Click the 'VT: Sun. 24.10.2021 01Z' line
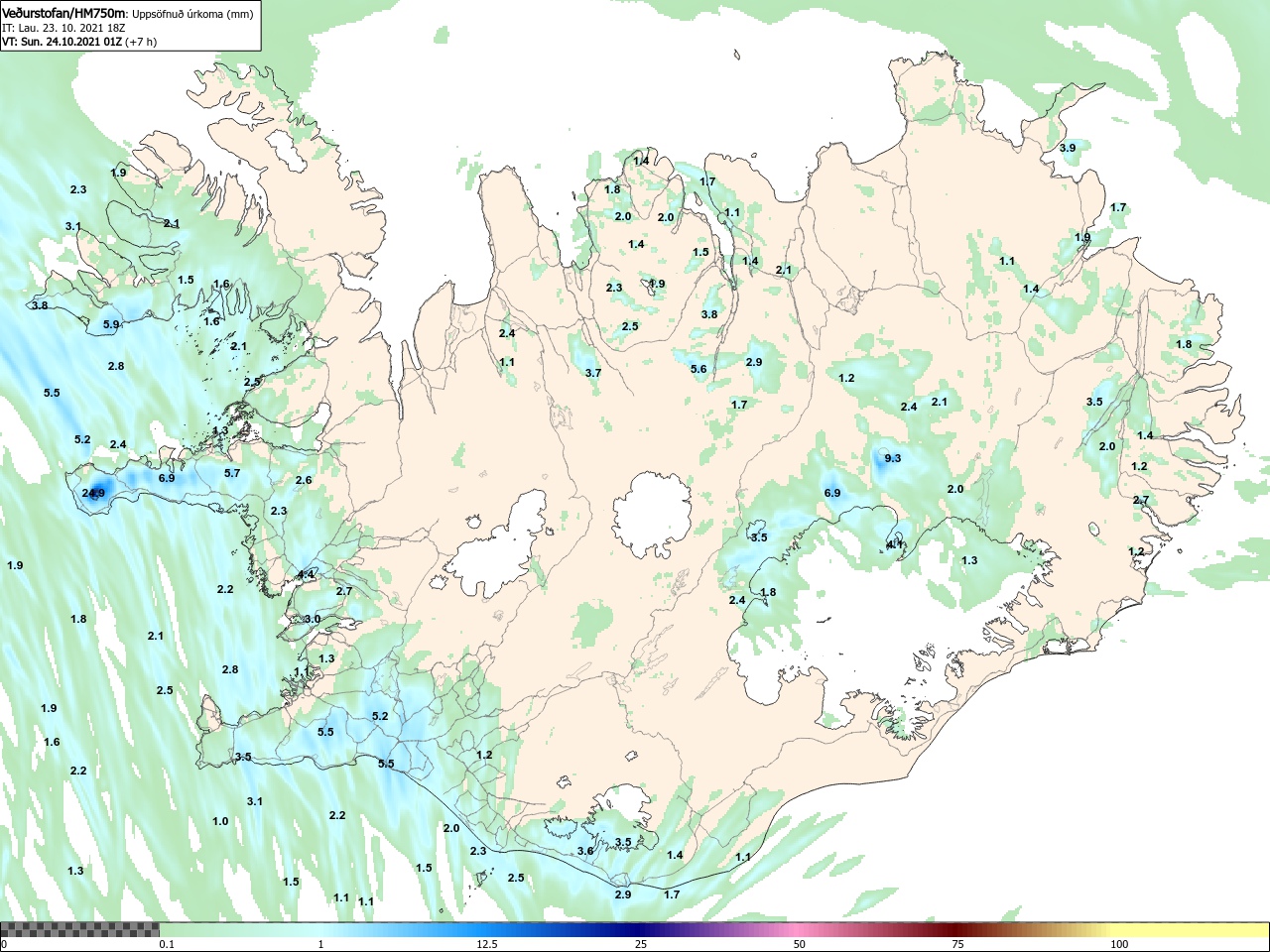The width and height of the screenshot is (1270, 952). point(61,42)
